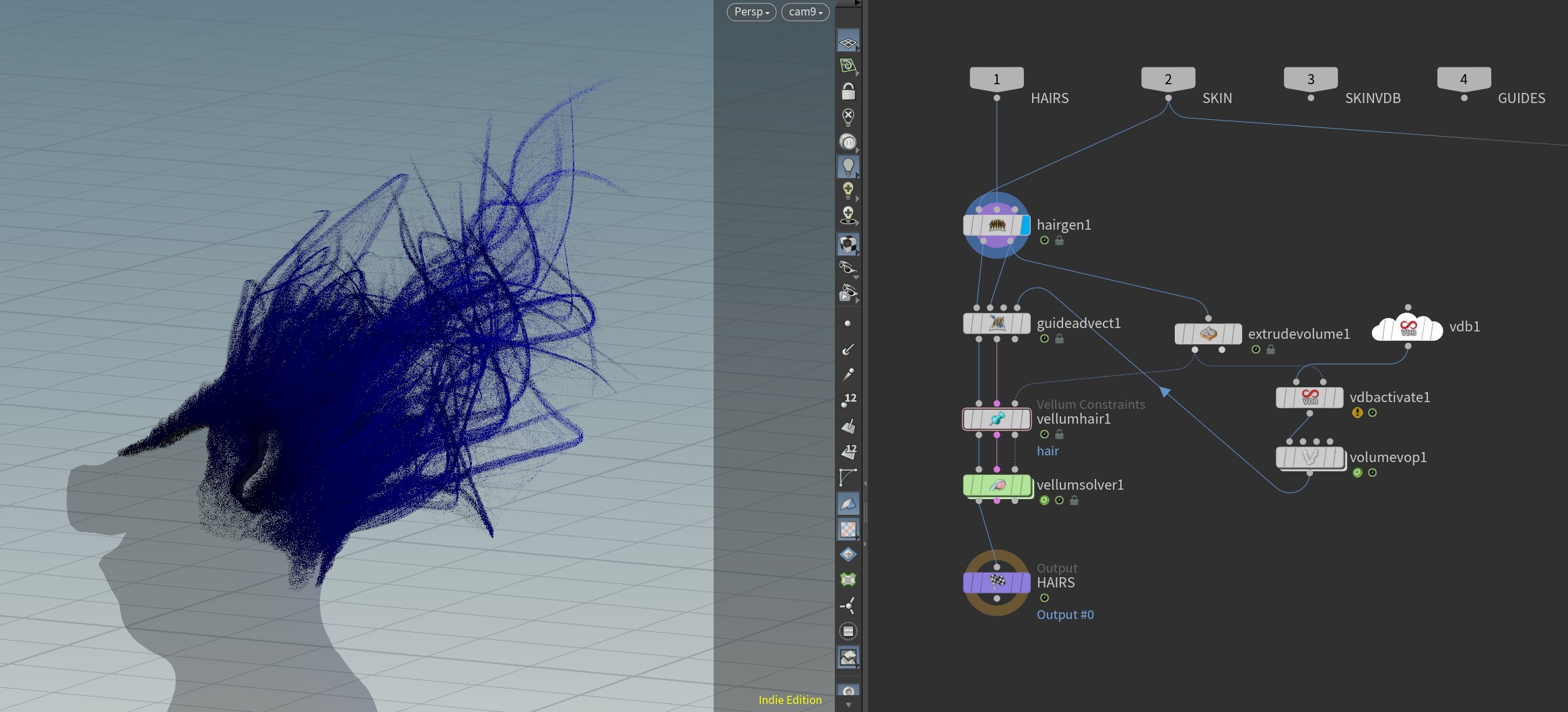
Task: Open the Persp view dropdown
Action: (x=751, y=12)
